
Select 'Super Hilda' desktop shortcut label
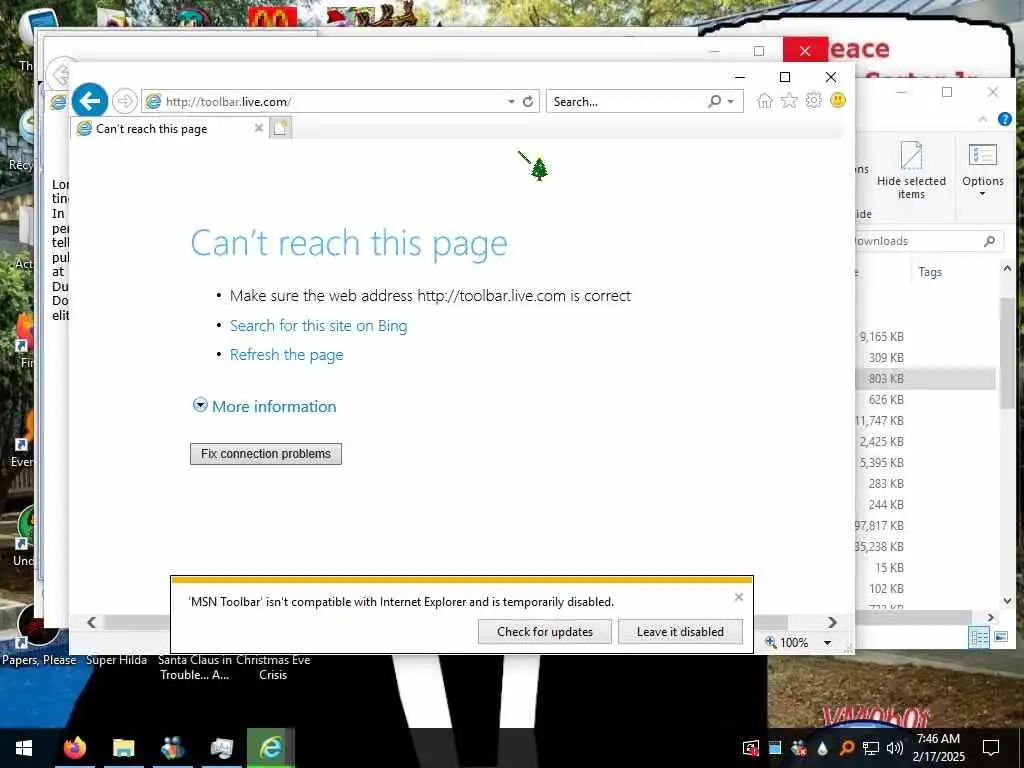click(117, 660)
